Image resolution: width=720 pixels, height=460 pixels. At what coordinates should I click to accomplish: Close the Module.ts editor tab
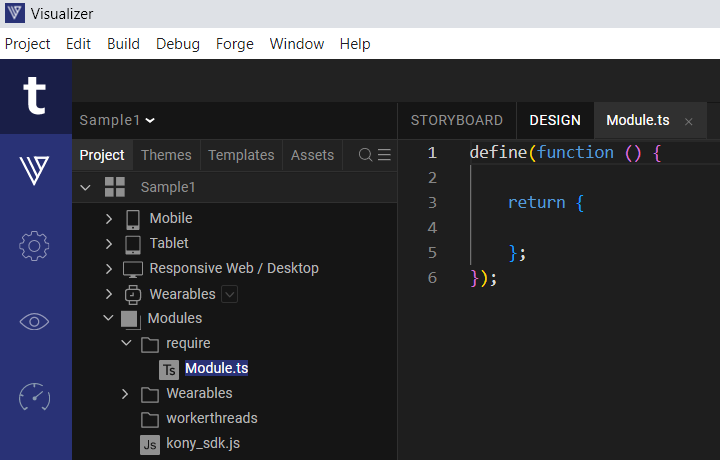[x=688, y=121]
